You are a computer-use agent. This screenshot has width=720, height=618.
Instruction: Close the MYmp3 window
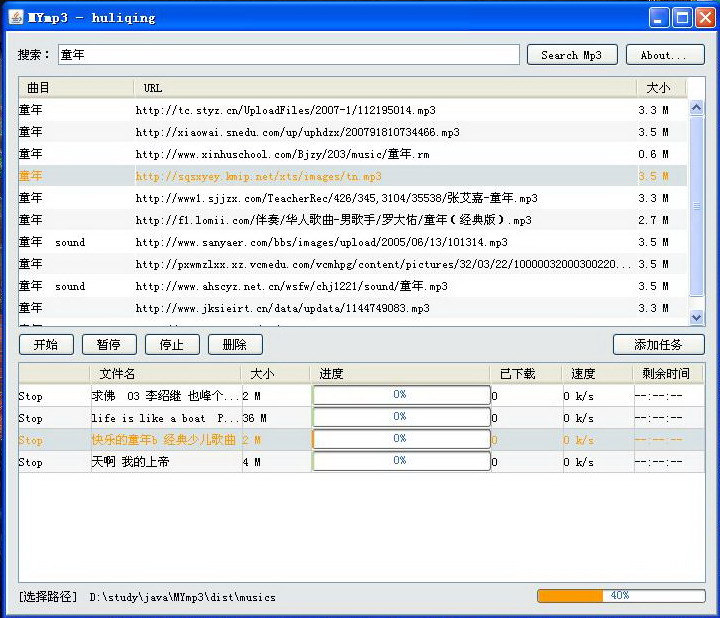(705, 18)
